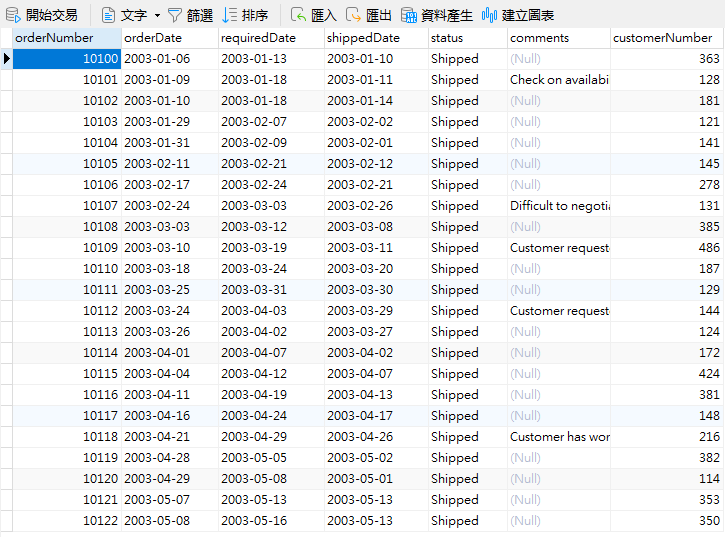725x537 pixels.
Task: Select the orderDate column header
Action: pos(169,38)
